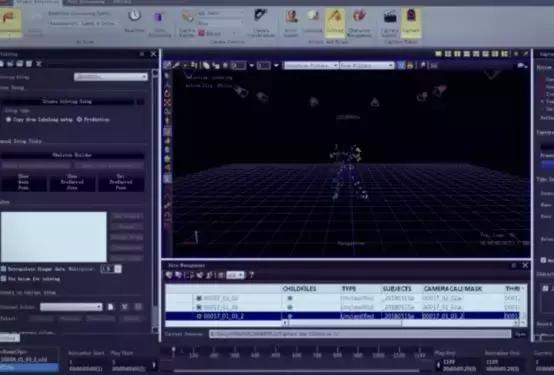Image resolution: width=554 pixels, height=375 pixels.
Task: Expand the combo box in Data Management toolbar
Action: 235,275
